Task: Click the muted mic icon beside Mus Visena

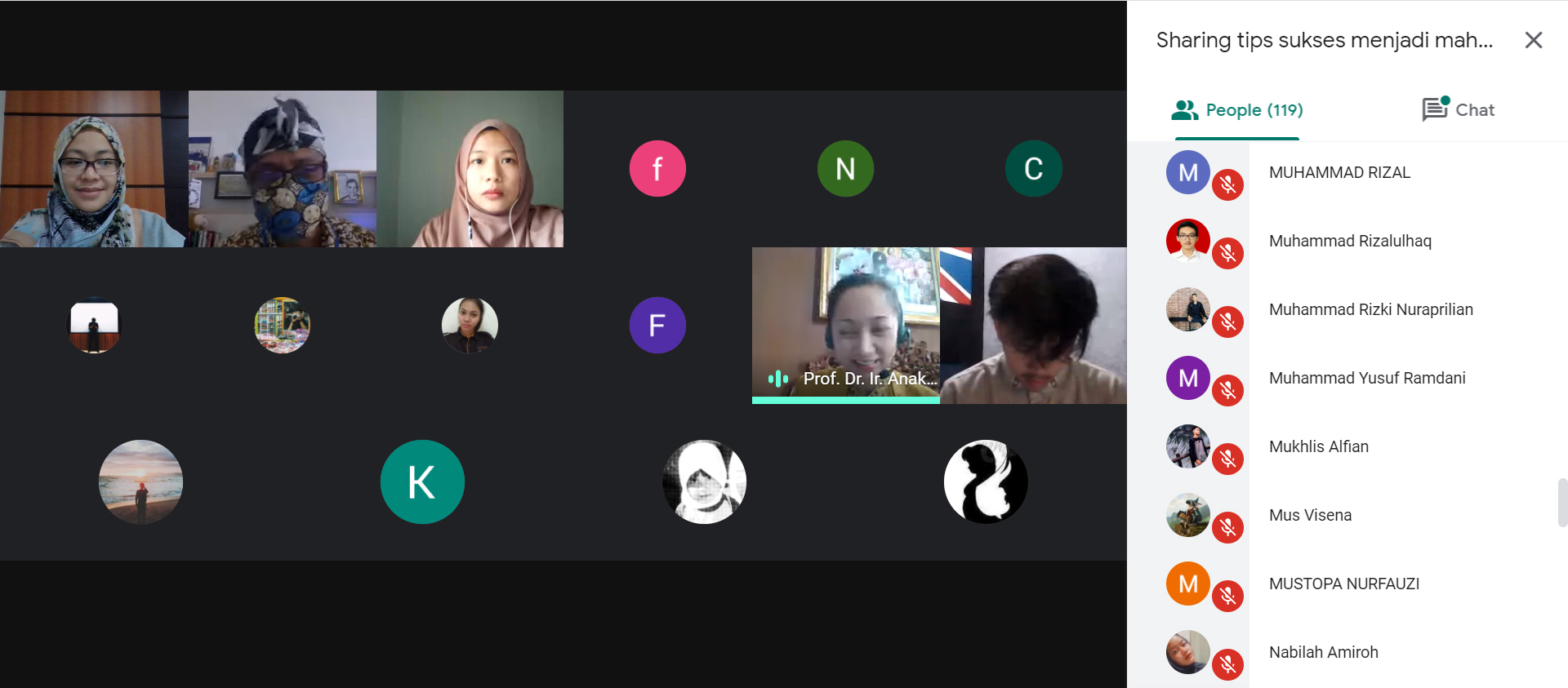Action: (x=1227, y=528)
